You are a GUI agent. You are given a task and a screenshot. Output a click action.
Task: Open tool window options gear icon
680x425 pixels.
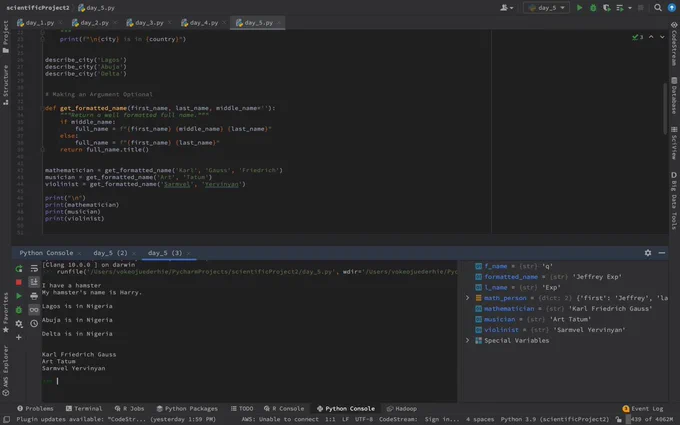[647, 253]
